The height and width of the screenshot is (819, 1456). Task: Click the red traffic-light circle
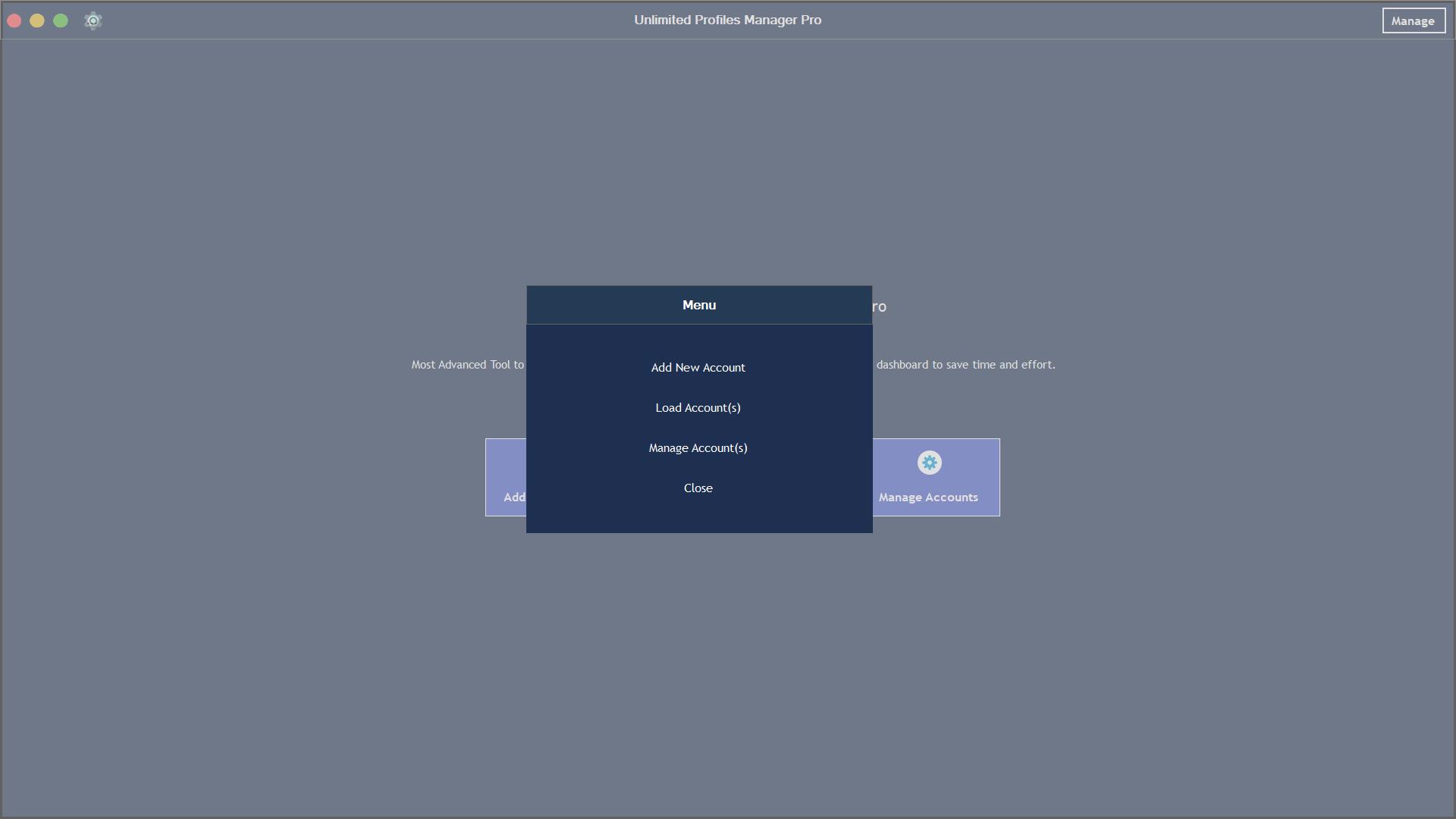(14, 20)
